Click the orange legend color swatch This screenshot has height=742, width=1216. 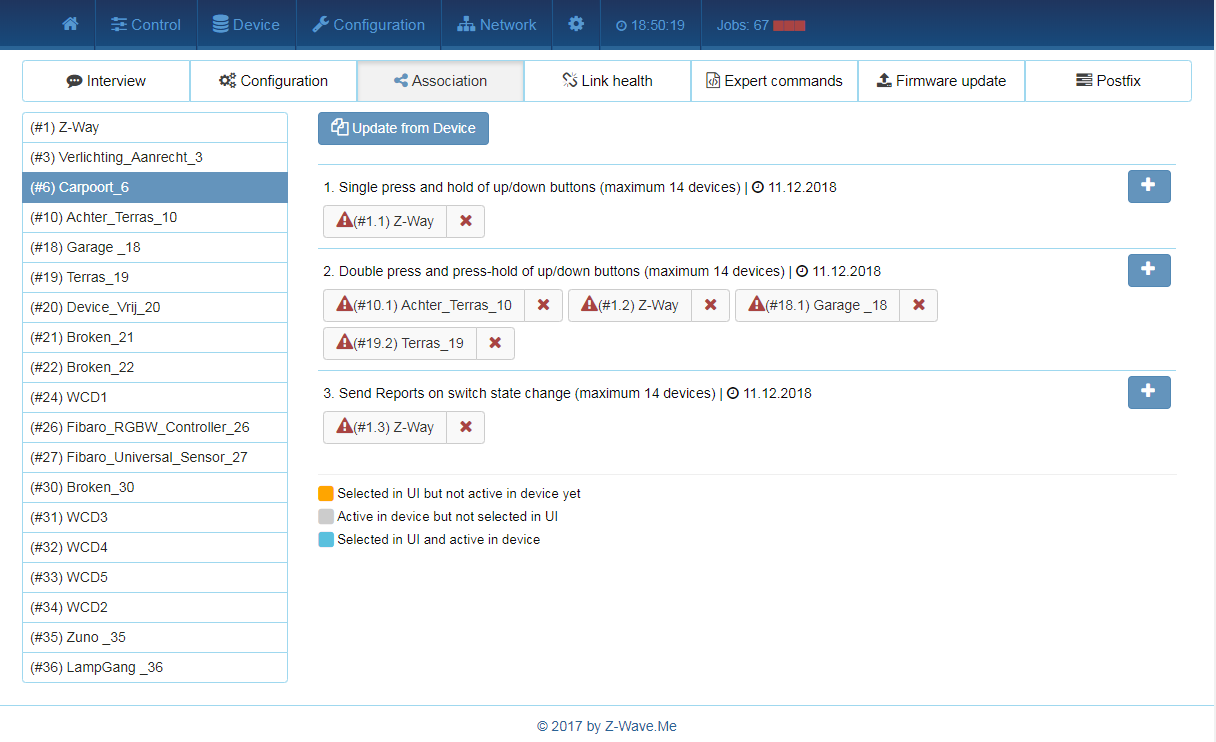pyautogui.click(x=326, y=494)
